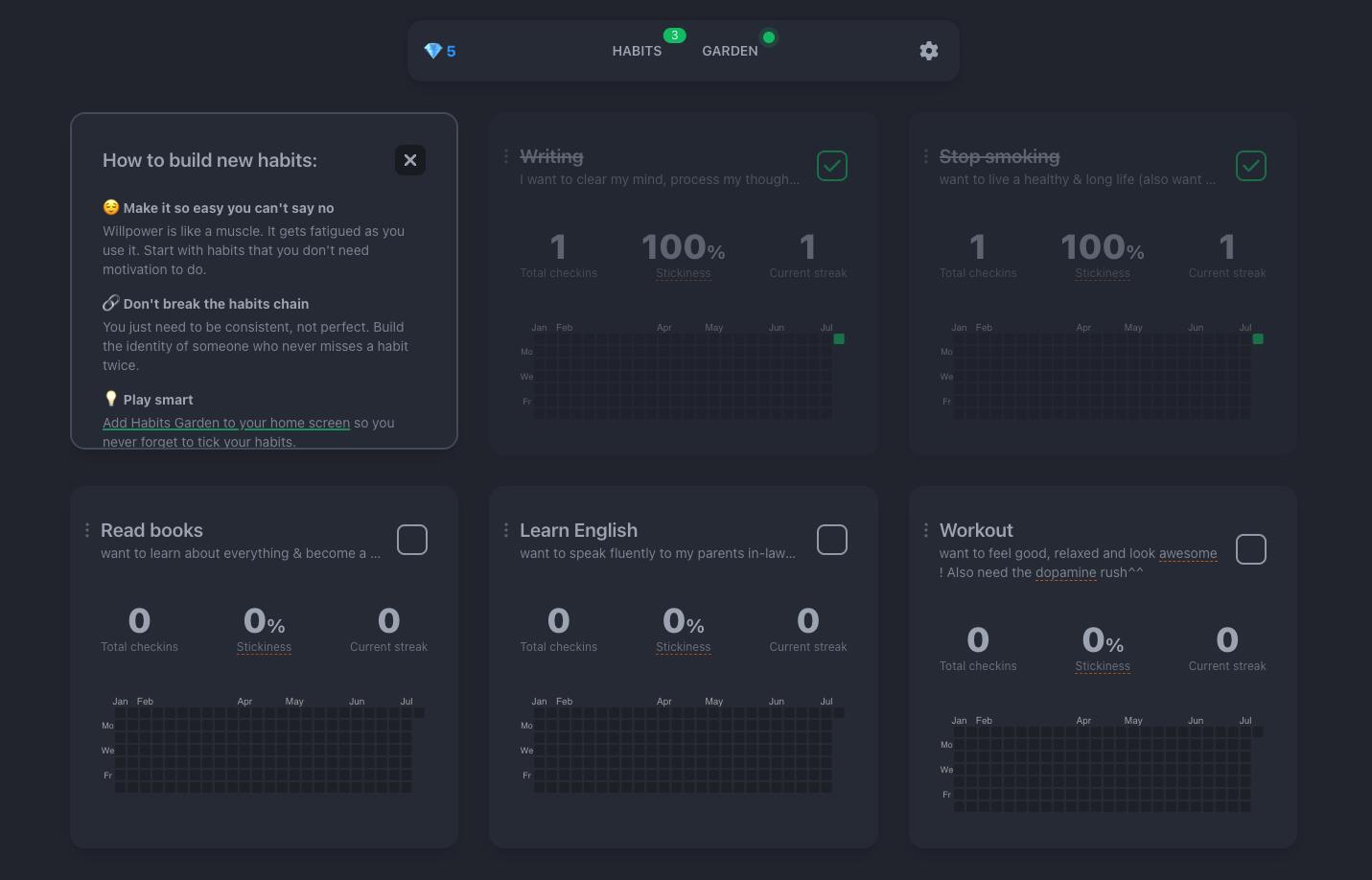Click the Workout habit title
Screen dimensions: 1372x880
tap(976, 530)
